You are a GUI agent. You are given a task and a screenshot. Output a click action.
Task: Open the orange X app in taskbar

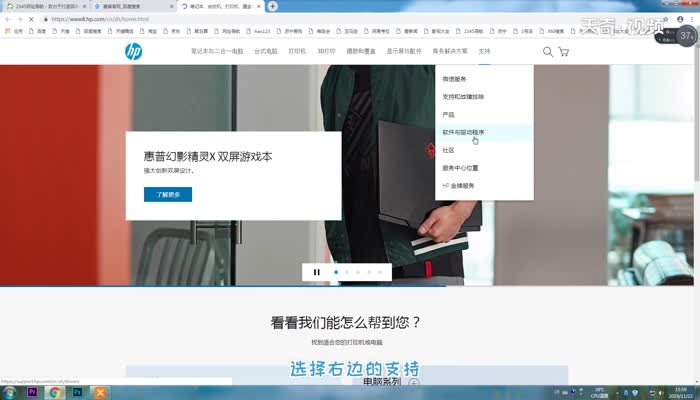click(100, 393)
